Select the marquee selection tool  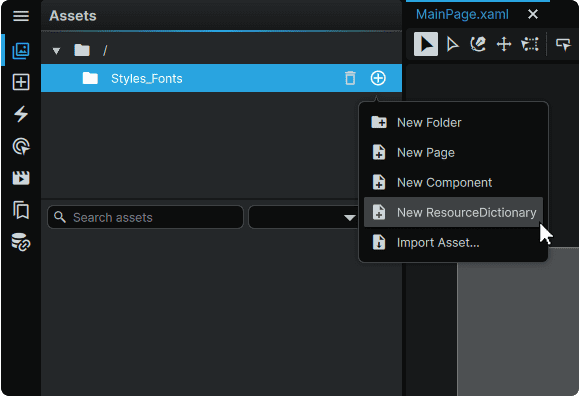point(530,44)
